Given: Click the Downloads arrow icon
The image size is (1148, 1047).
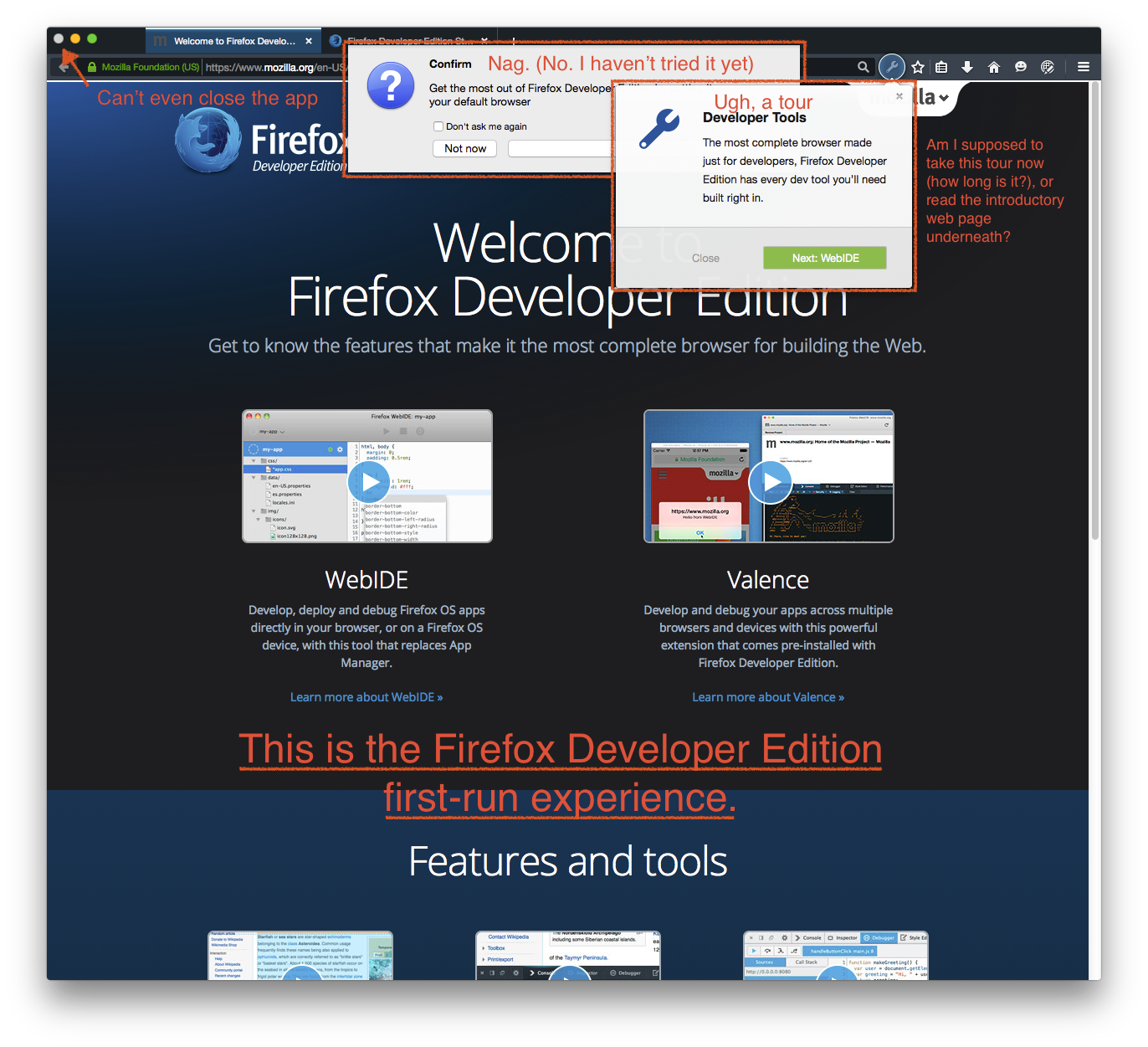Looking at the screenshot, I should coord(967,66).
